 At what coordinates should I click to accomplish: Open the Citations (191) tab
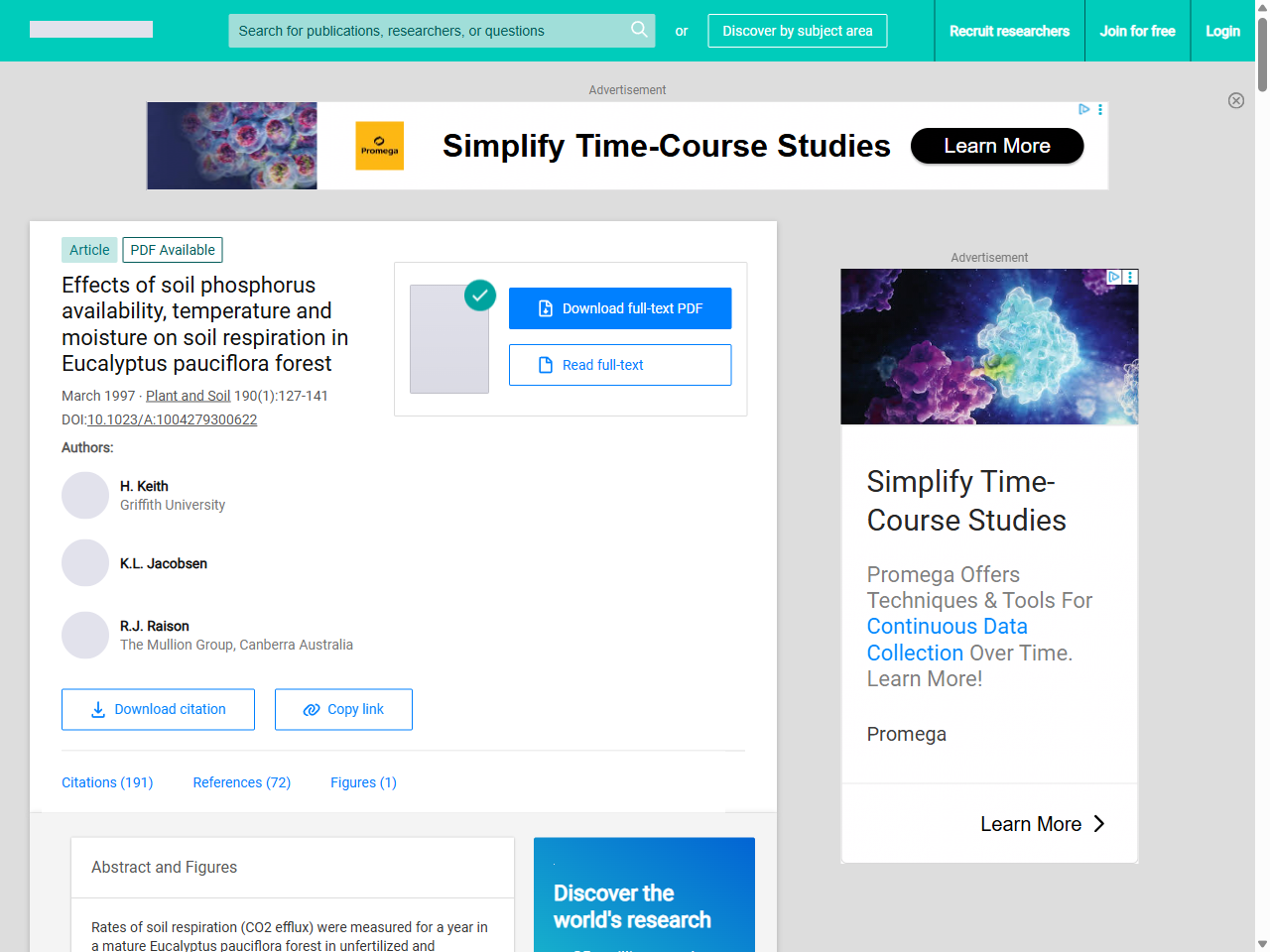tap(107, 782)
